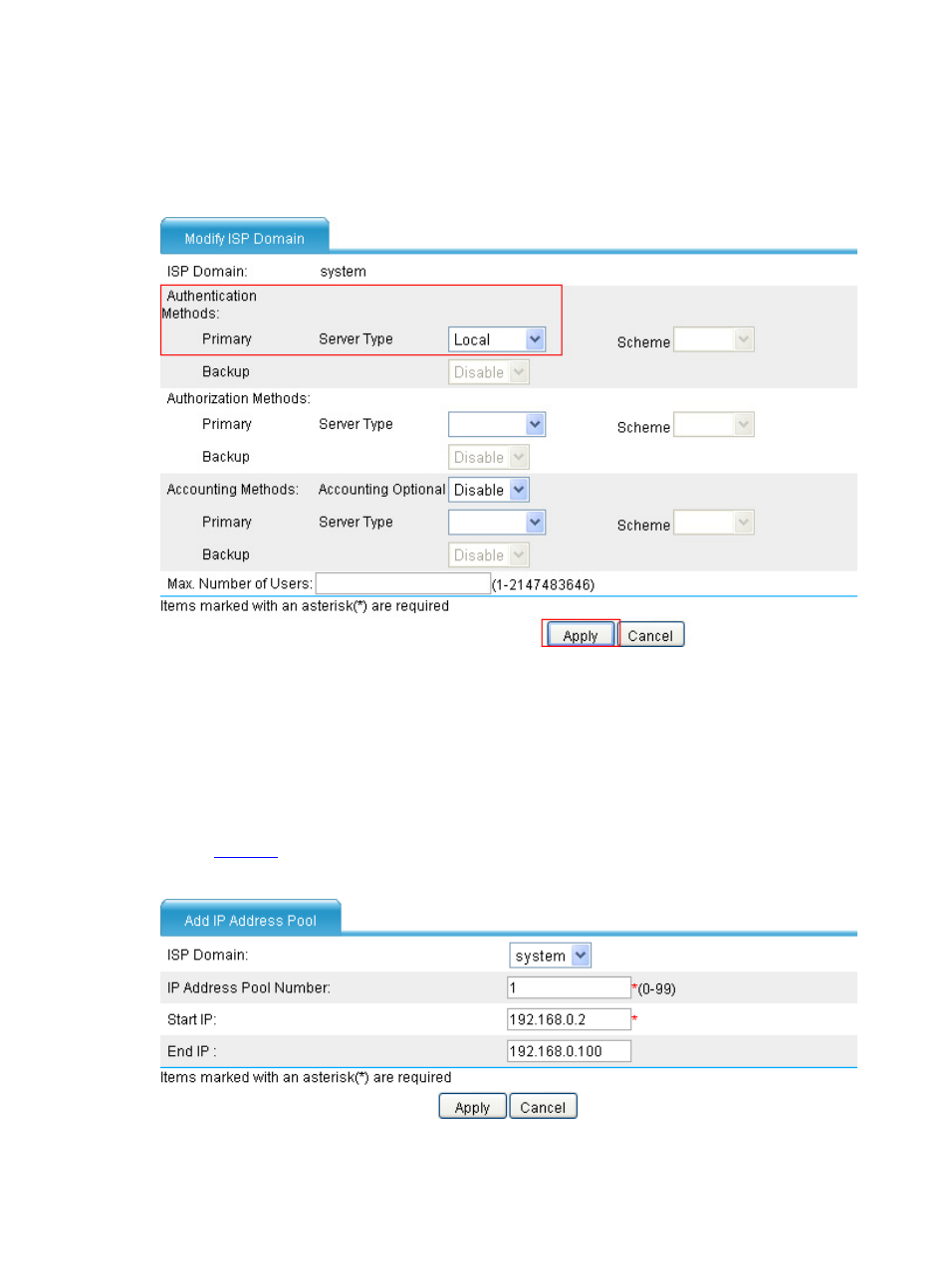This screenshot has height=1288, width=950.
Task: Open the Authorization Primary Scheme dropdown
Action: [x=713, y=425]
